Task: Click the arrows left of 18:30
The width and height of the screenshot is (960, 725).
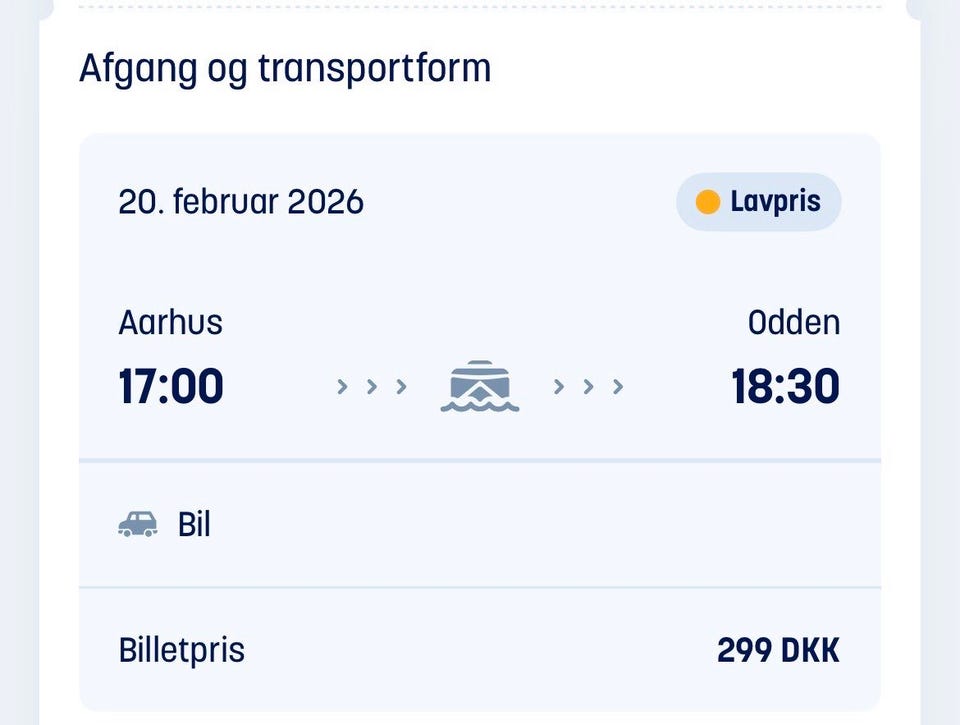Action: point(589,386)
